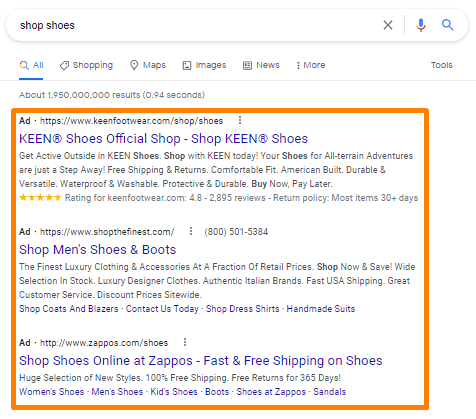The width and height of the screenshot is (476, 419).
Task: Open the Shoes at Zappos sitelink
Action: click(x=271, y=392)
